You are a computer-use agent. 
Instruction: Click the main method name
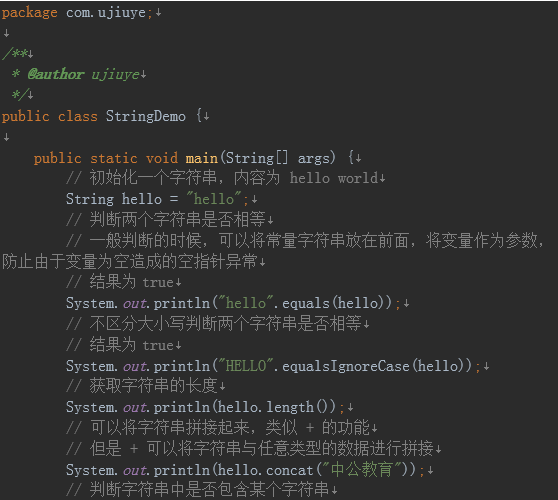pos(201,158)
